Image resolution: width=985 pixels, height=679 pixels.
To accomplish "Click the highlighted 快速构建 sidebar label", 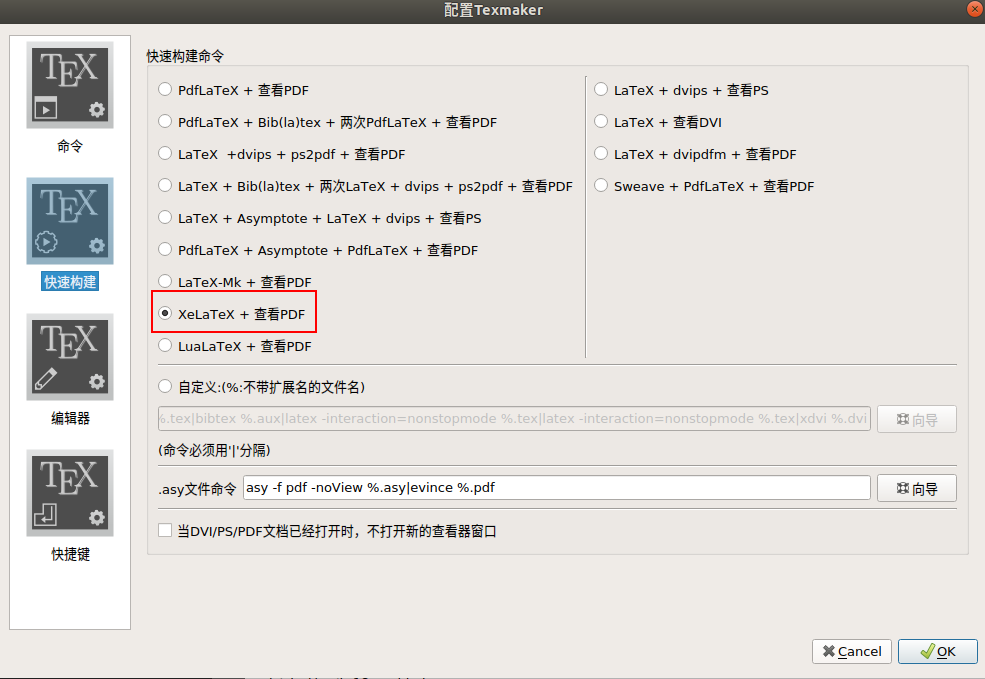I will point(70,282).
